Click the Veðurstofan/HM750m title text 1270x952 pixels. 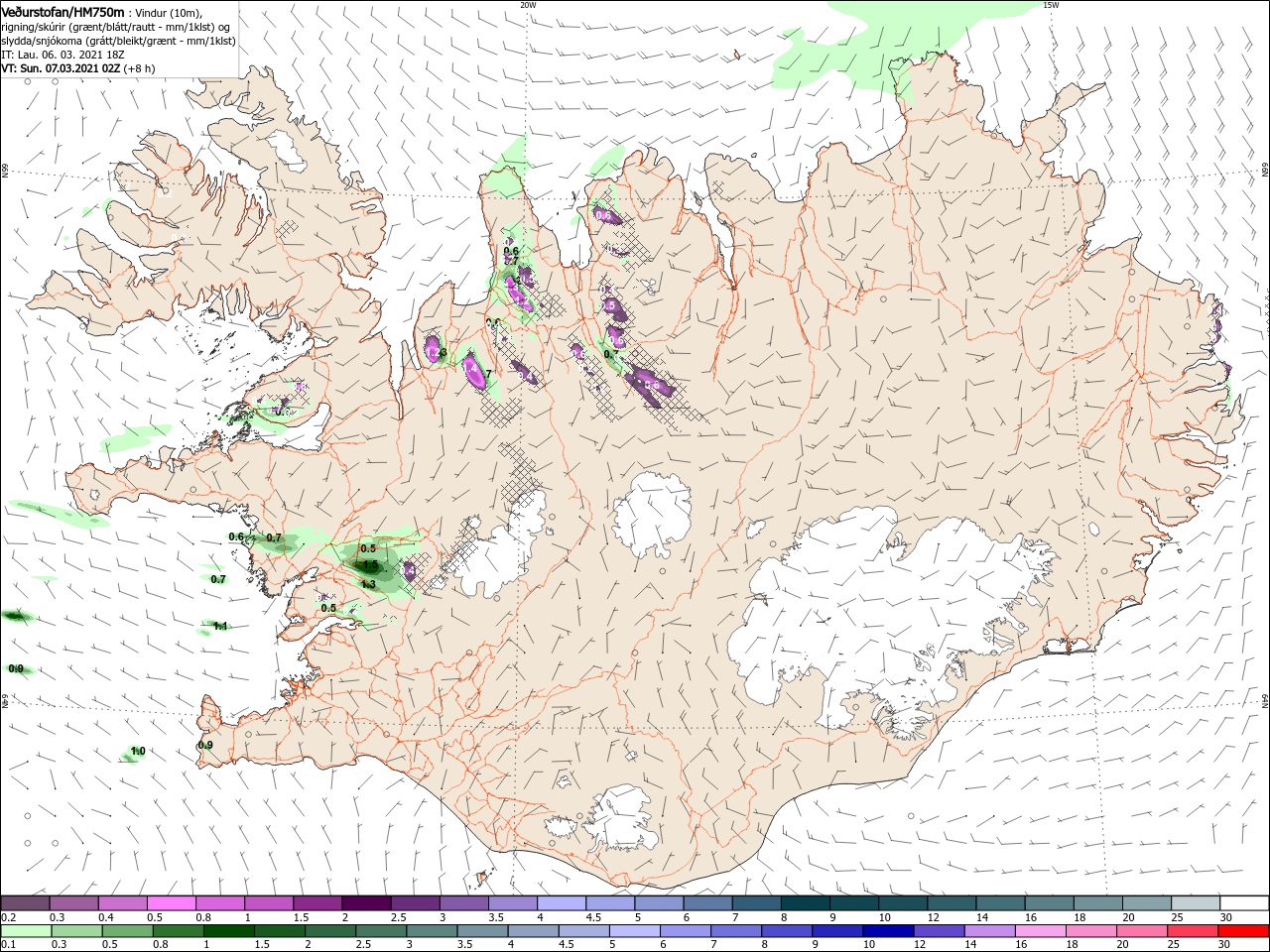pyautogui.click(x=63, y=12)
